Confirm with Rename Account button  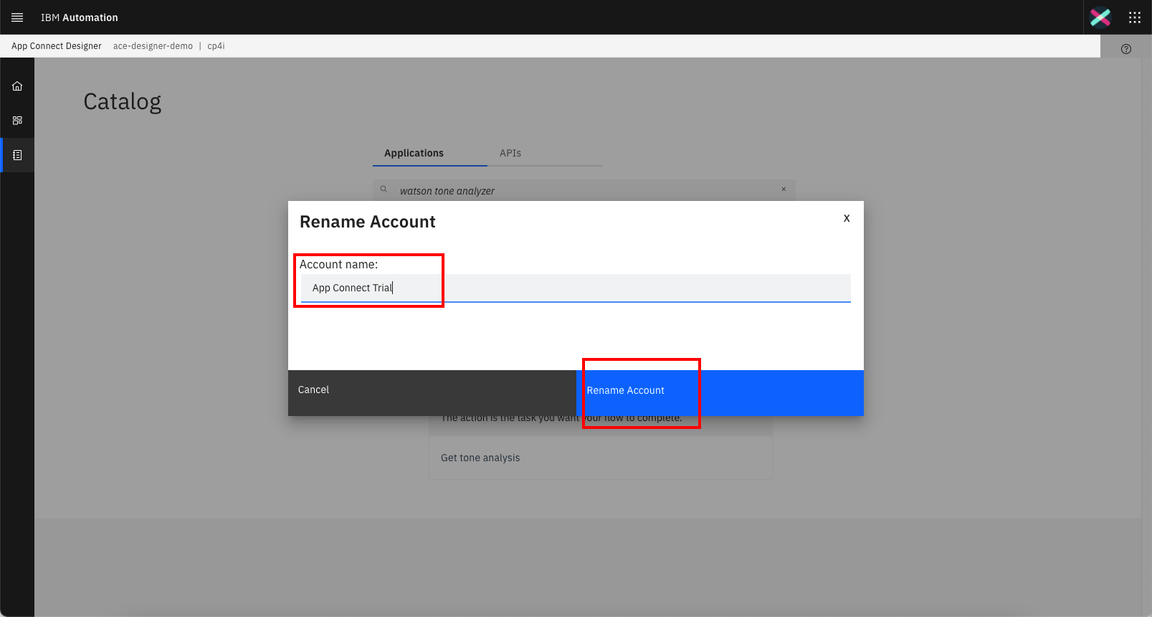(x=720, y=393)
